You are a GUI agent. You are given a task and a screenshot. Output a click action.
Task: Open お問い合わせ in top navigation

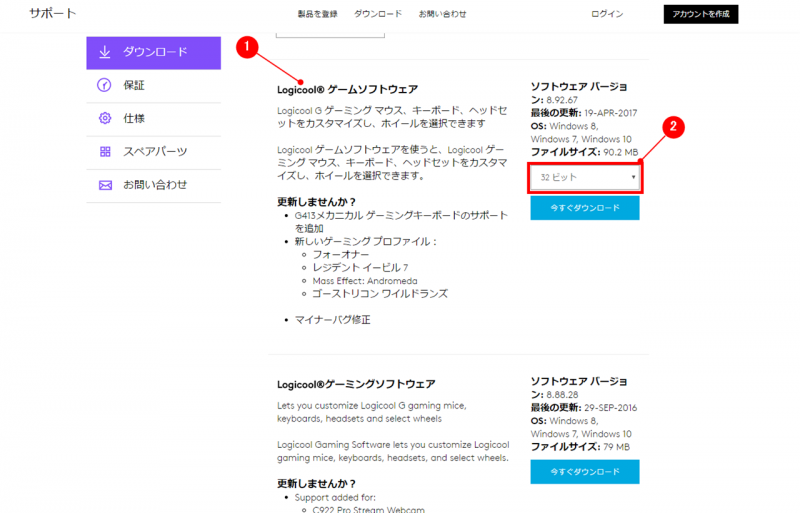coord(442,14)
